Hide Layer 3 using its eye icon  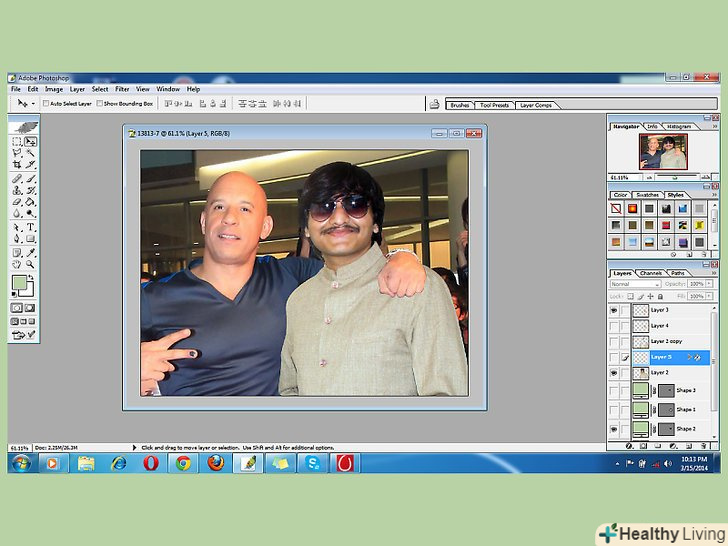click(612, 310)
